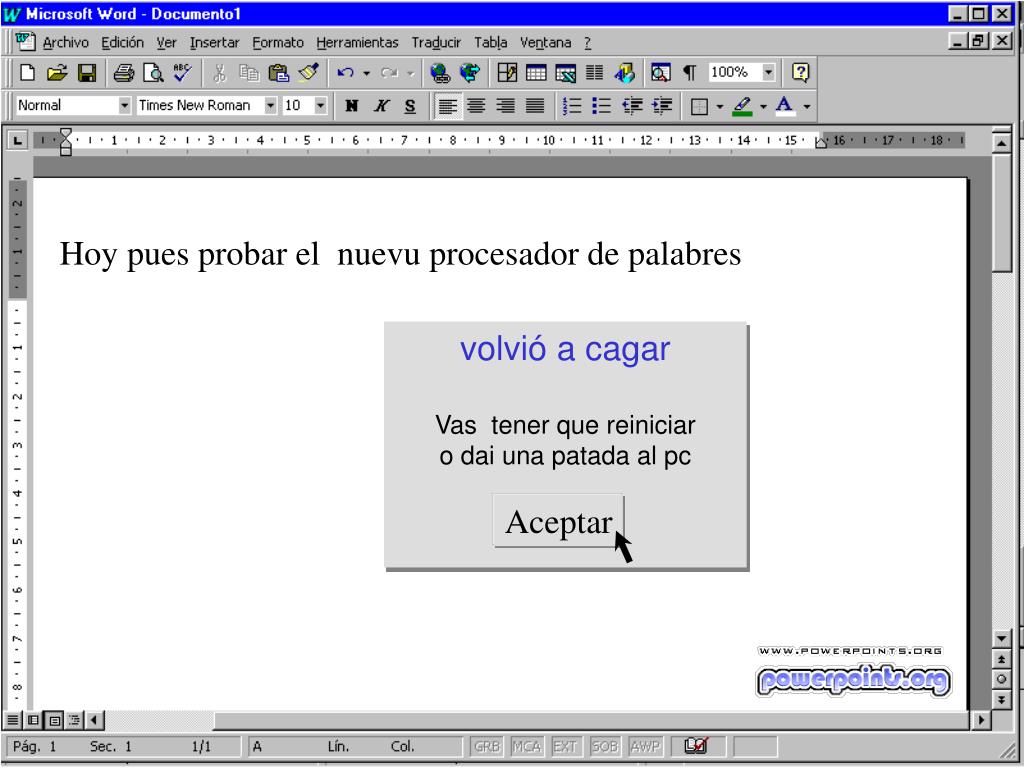The image size is (1024, 768).
Task: Open the 100% zoom dropdown
Action: pos(769,72)
